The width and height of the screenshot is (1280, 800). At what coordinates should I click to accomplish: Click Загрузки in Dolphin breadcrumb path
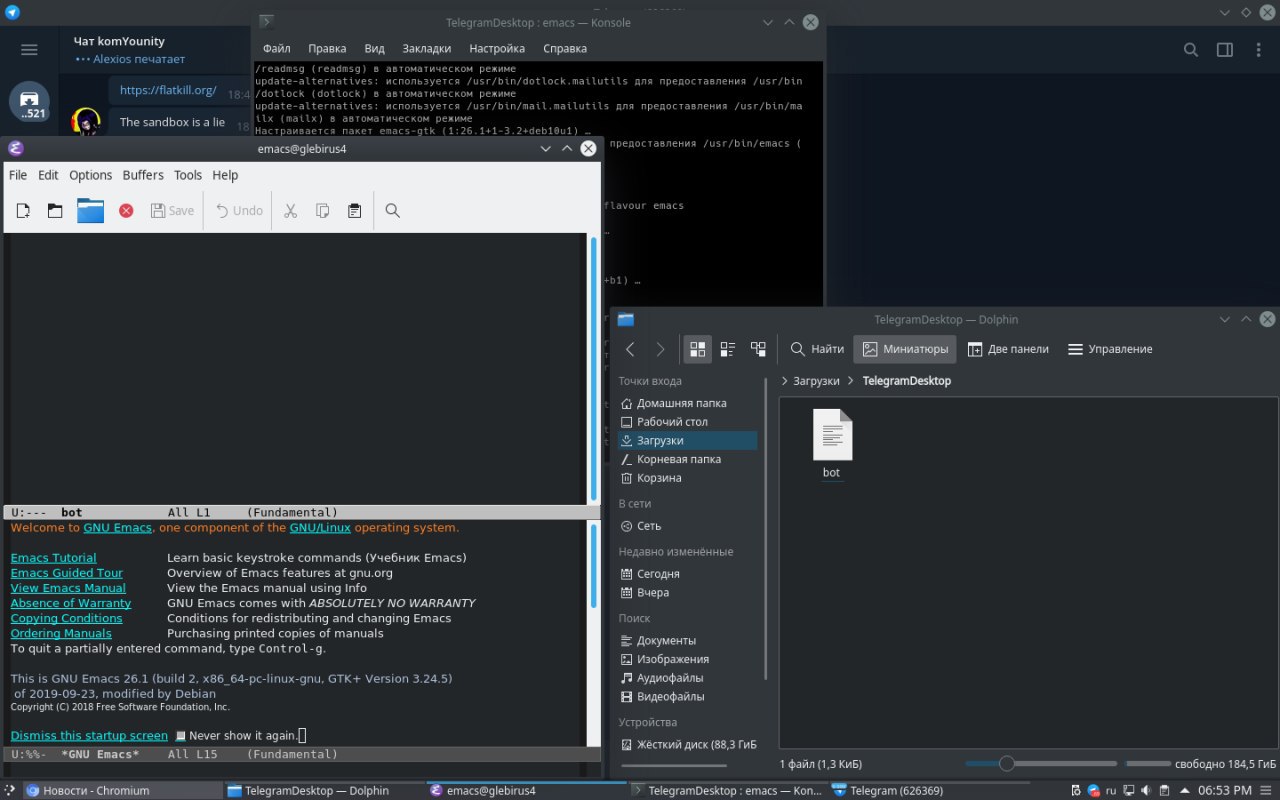pyautogui.click(x=817, y=381)
